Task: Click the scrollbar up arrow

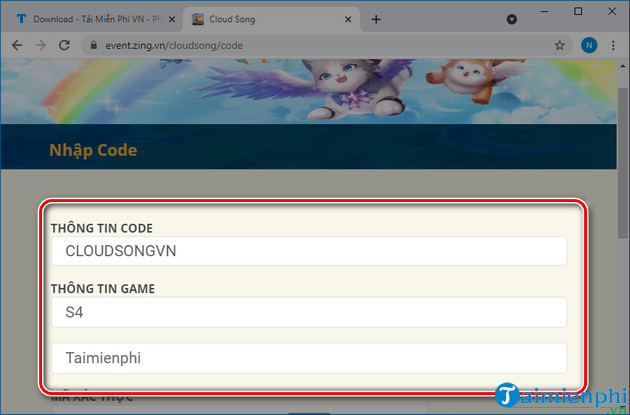Action: 623,66
